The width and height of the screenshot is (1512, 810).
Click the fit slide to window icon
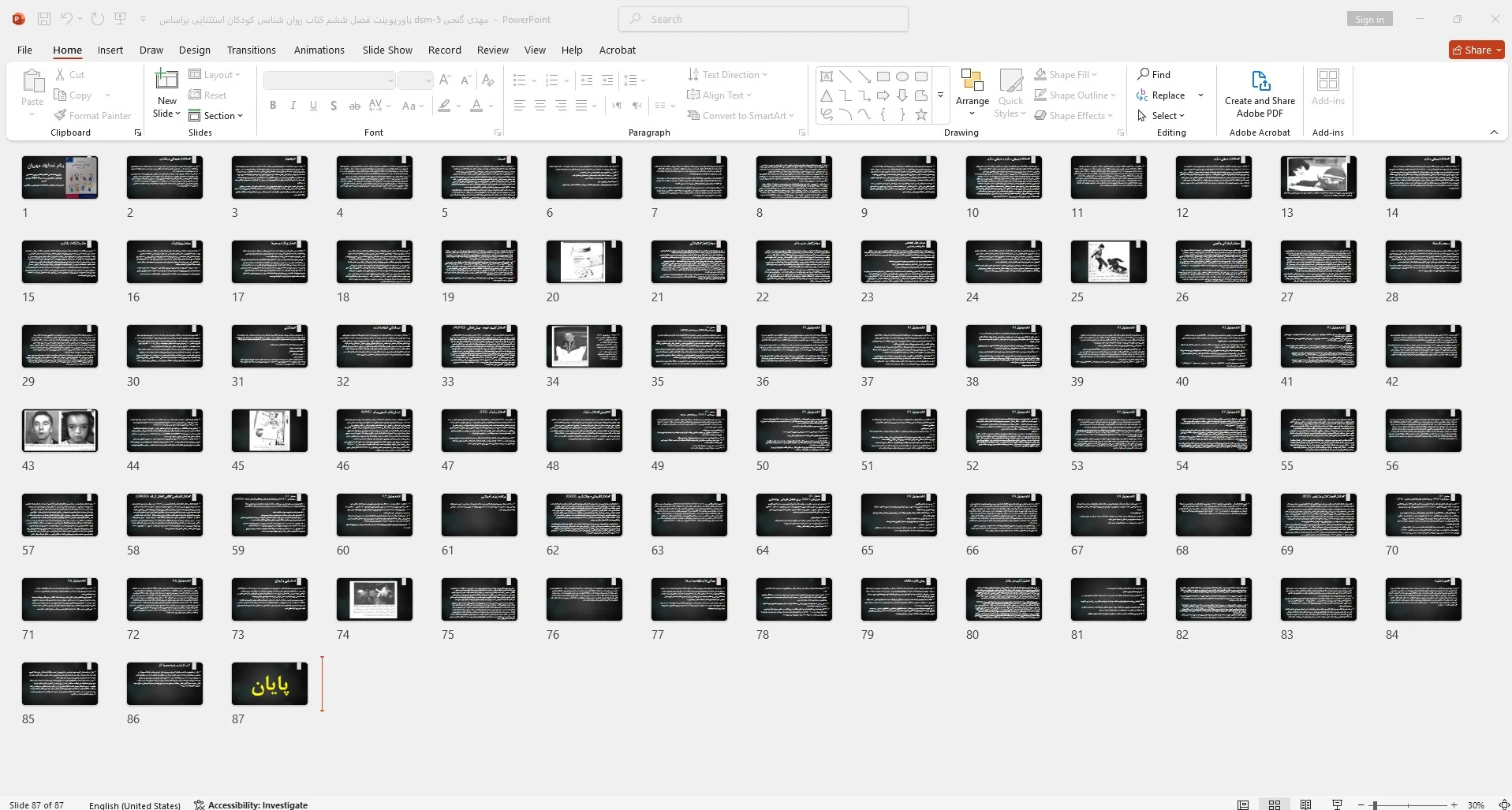[1503, 804]
